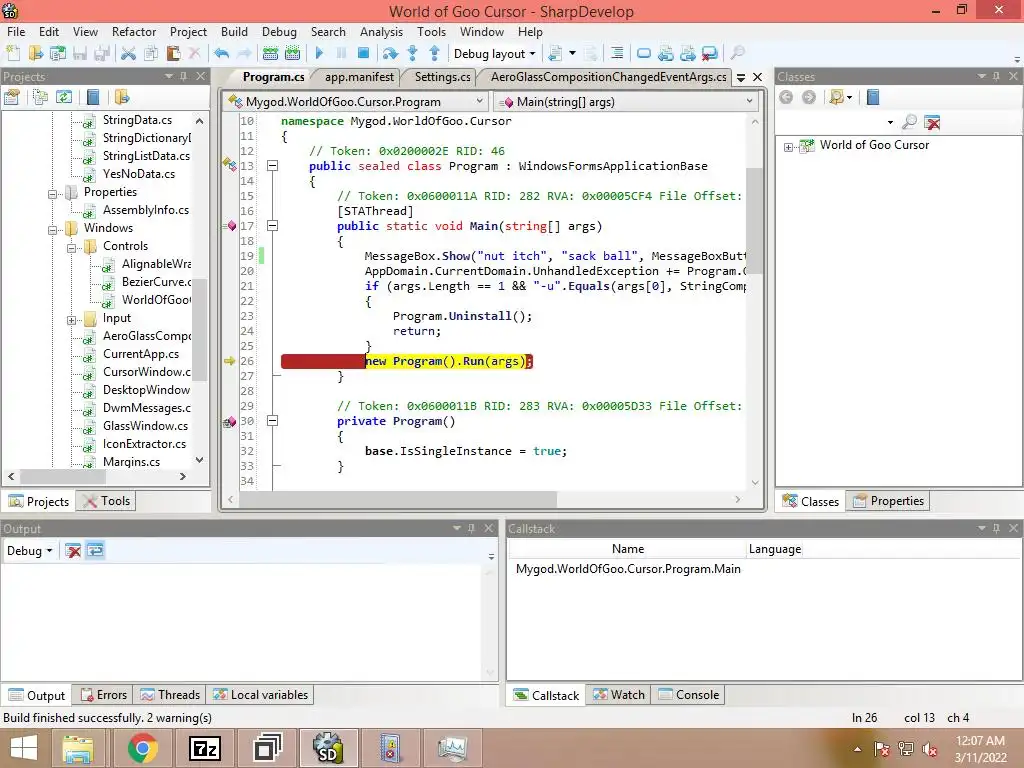The width and height of the screenshot is (1024, 768).
Task: Switch to the Tools panel tab
Action: point(108,501)
